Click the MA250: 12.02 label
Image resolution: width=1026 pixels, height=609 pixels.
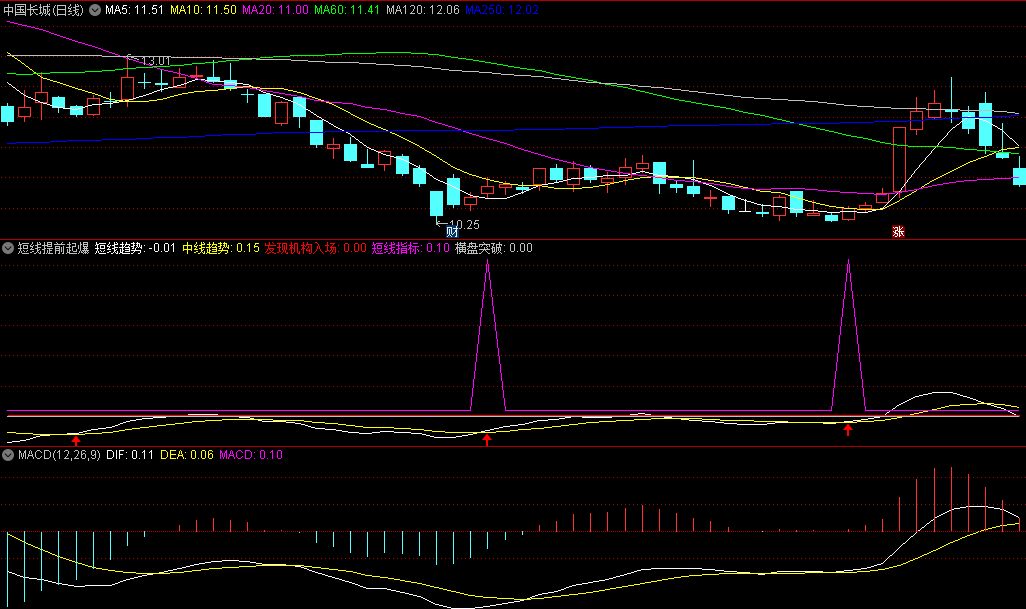(x=502, y=10)
